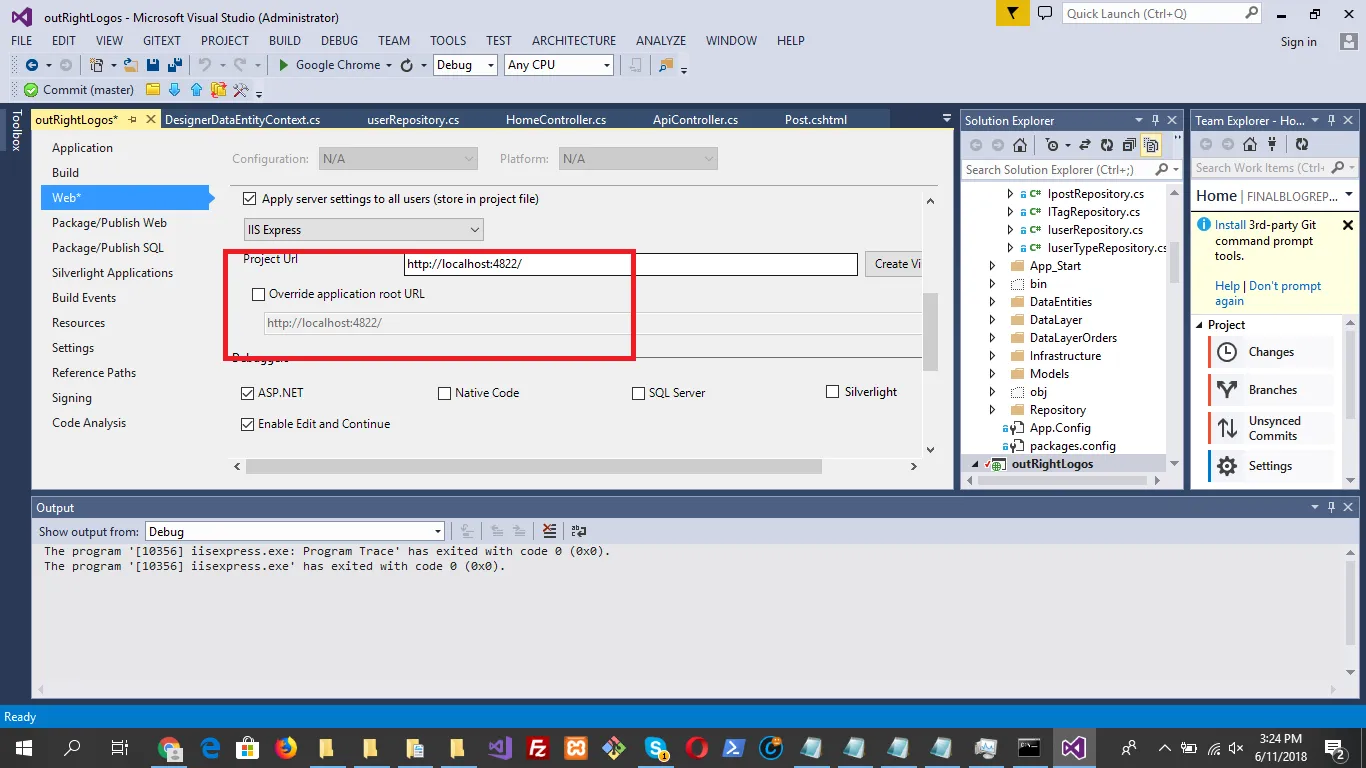Open Microsoft Store from the taskbar

coord(245,748)
